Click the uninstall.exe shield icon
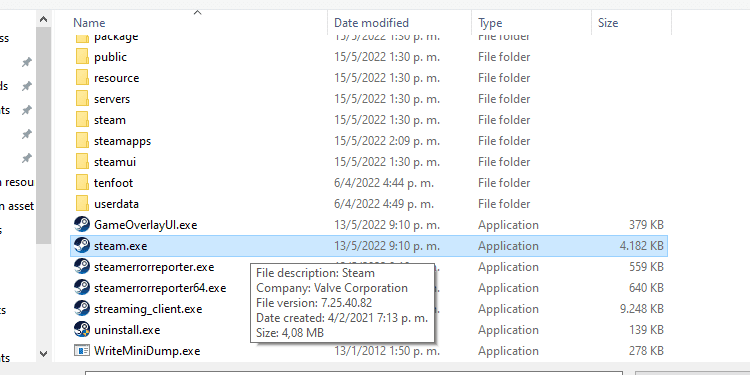 (x=82, y=330)
